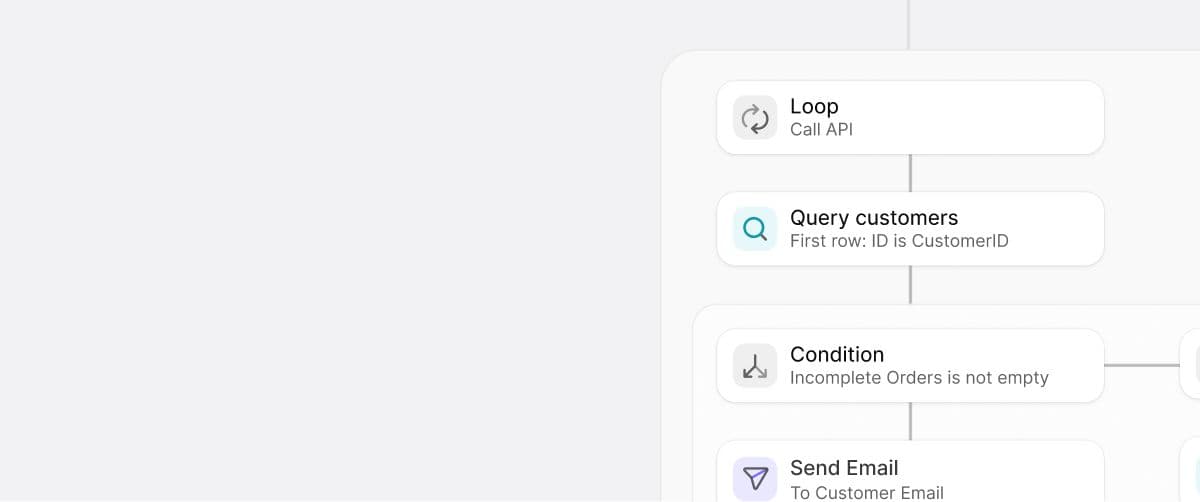The height and width of the screenshot is (502, 1200).
Task: Select the Condition step title
Action: 837,354
